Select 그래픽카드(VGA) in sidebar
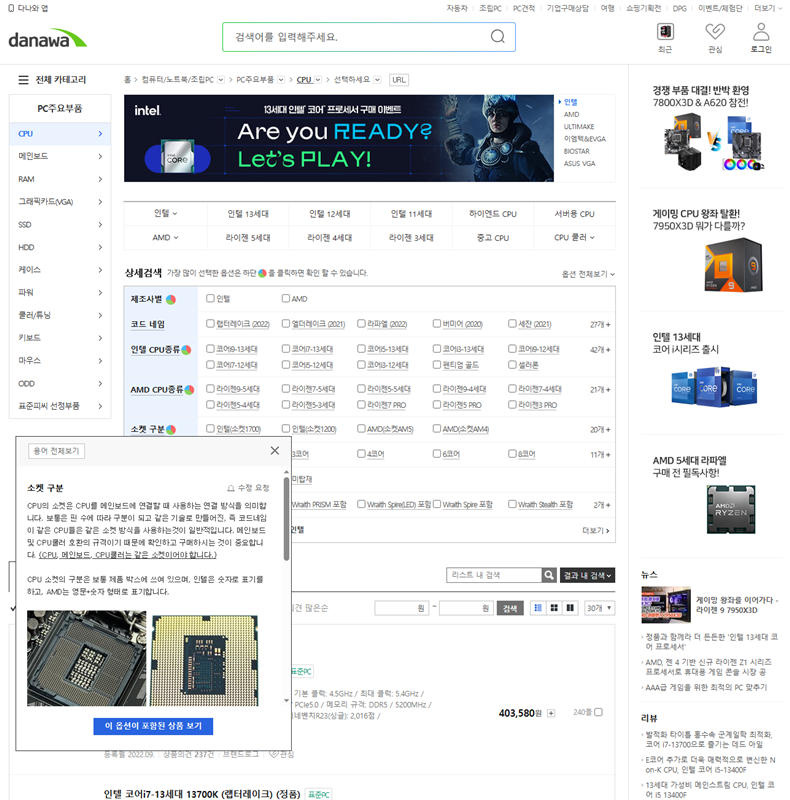 [60, 202]
